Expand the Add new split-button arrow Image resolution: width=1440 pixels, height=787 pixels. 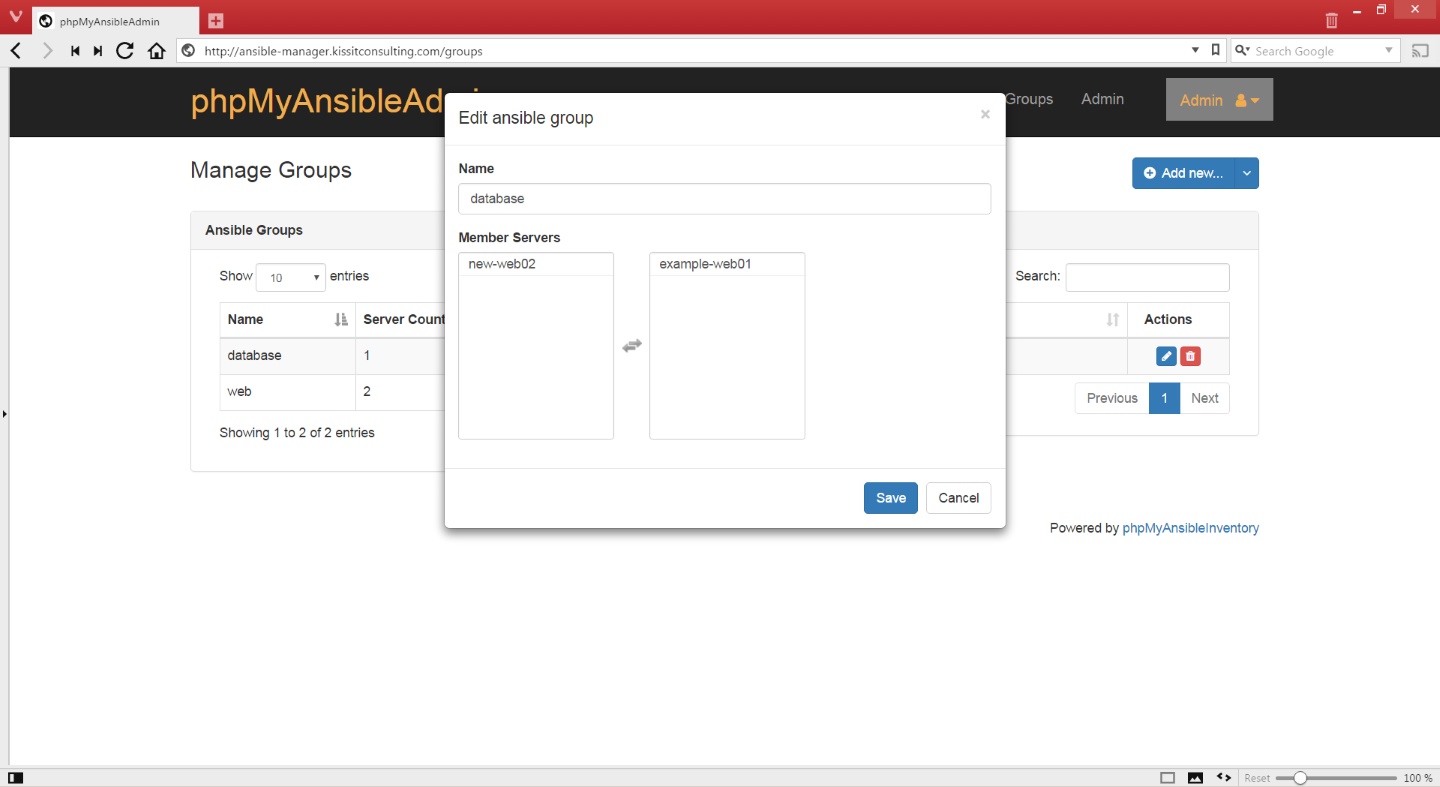point(1246,173)
